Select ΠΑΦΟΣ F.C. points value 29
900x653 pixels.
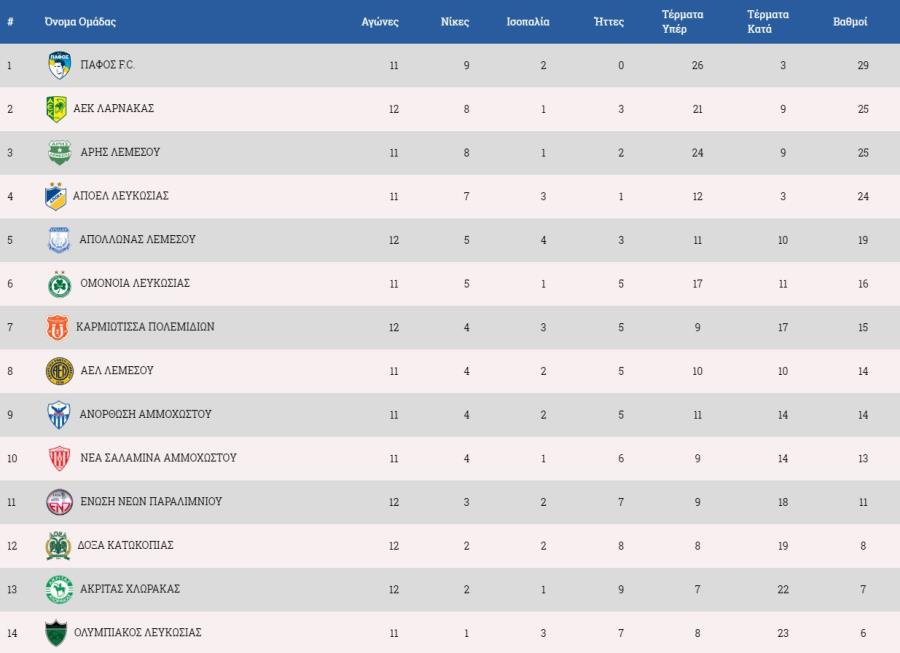[x=863, y=65]
